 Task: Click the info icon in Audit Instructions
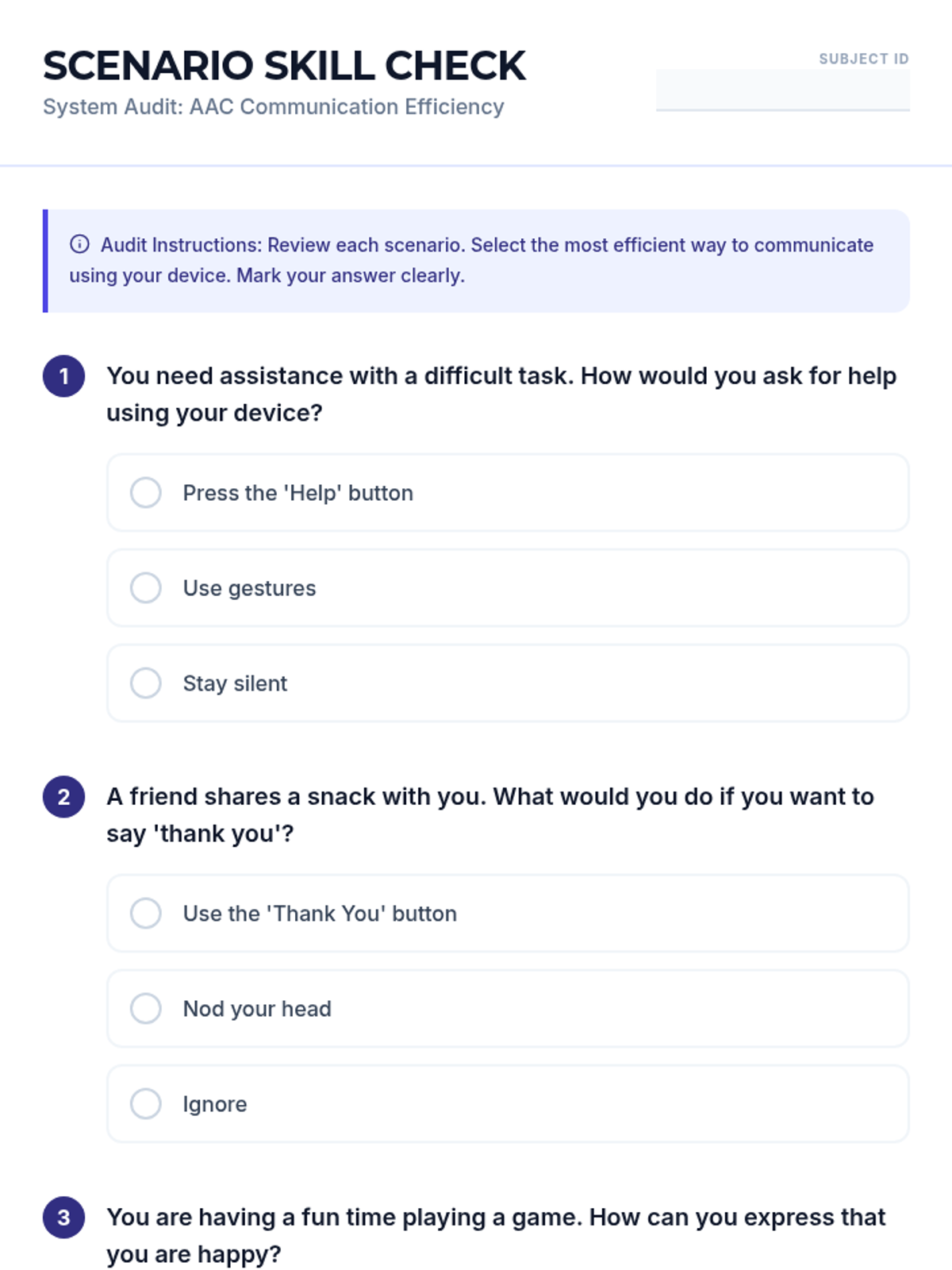[79, 244]
